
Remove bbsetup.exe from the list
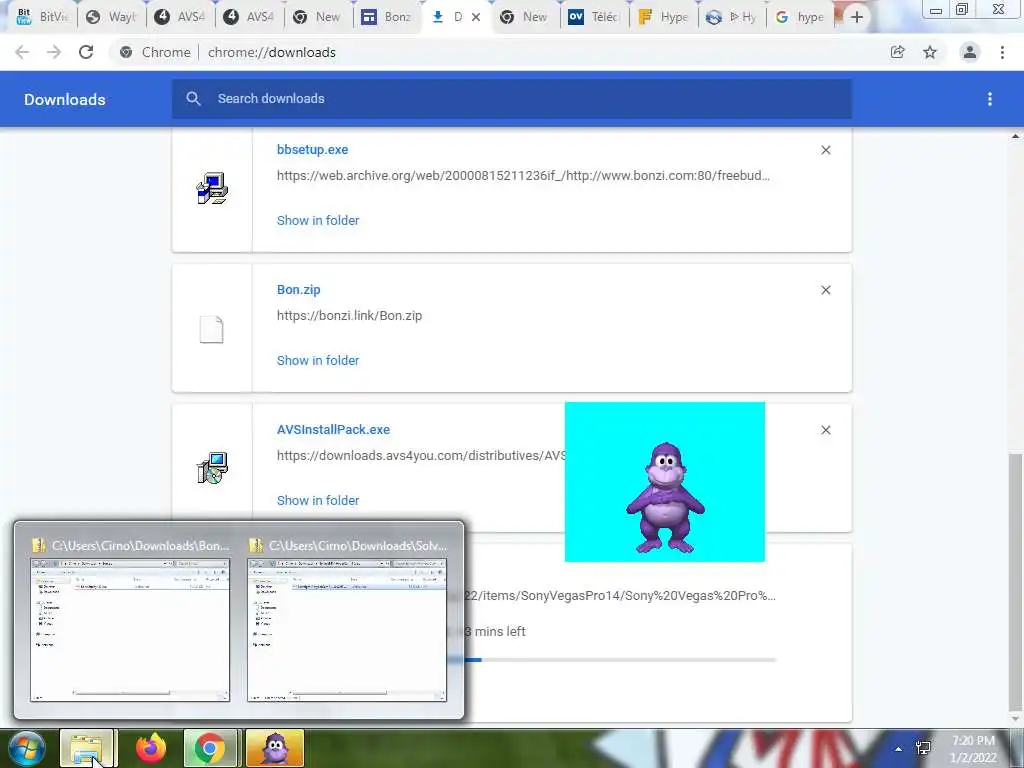click(825, 150)
